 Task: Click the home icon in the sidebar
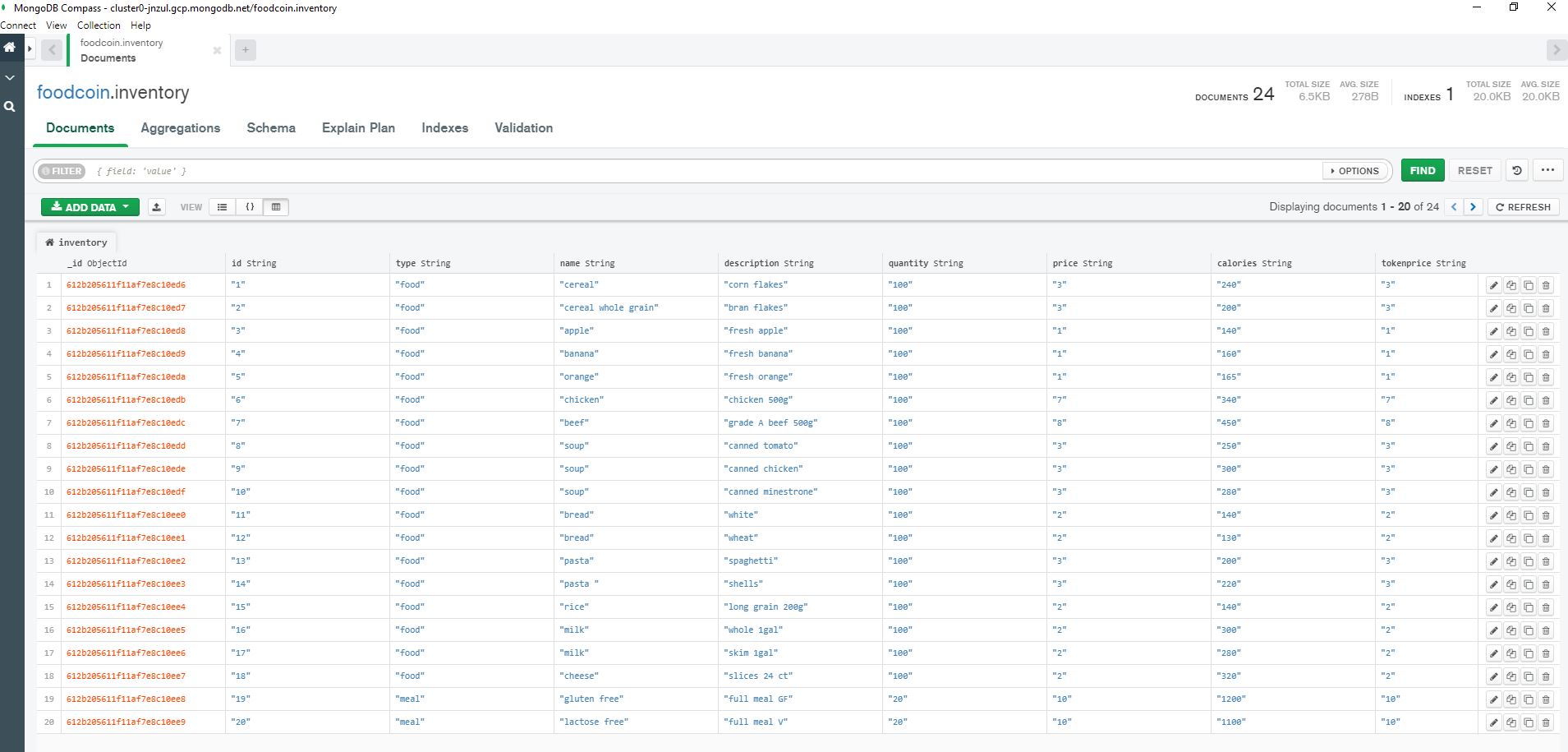click(x=9, y=48)
